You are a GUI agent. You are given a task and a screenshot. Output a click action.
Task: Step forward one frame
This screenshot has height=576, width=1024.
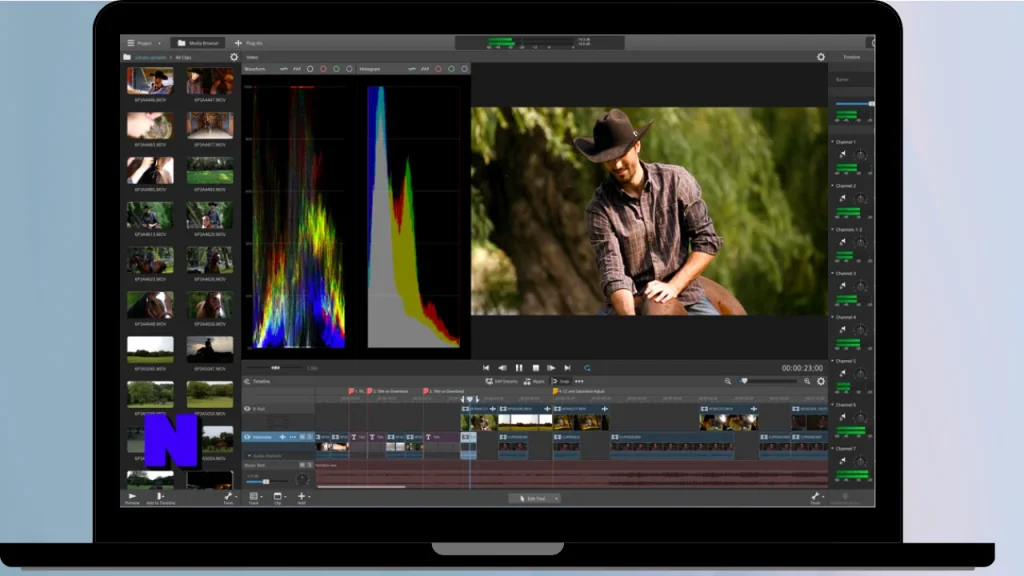click(551, 368)
